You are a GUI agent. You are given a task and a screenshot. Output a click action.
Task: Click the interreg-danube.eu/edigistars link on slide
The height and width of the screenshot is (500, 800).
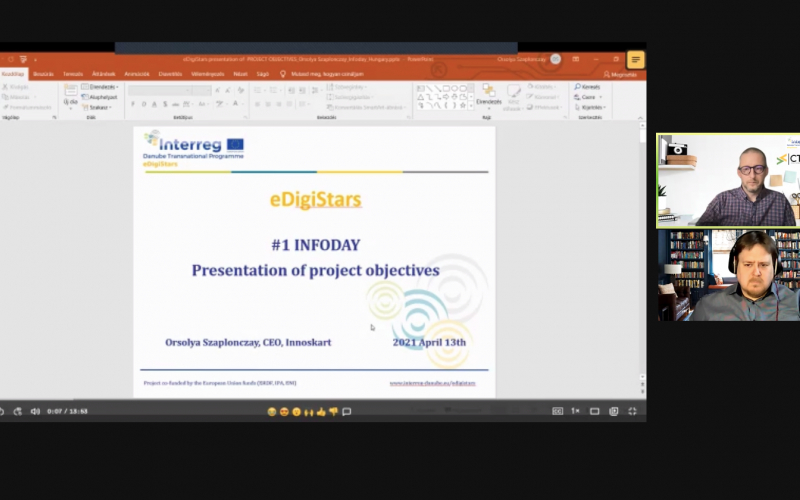click(x=433, y=383)
